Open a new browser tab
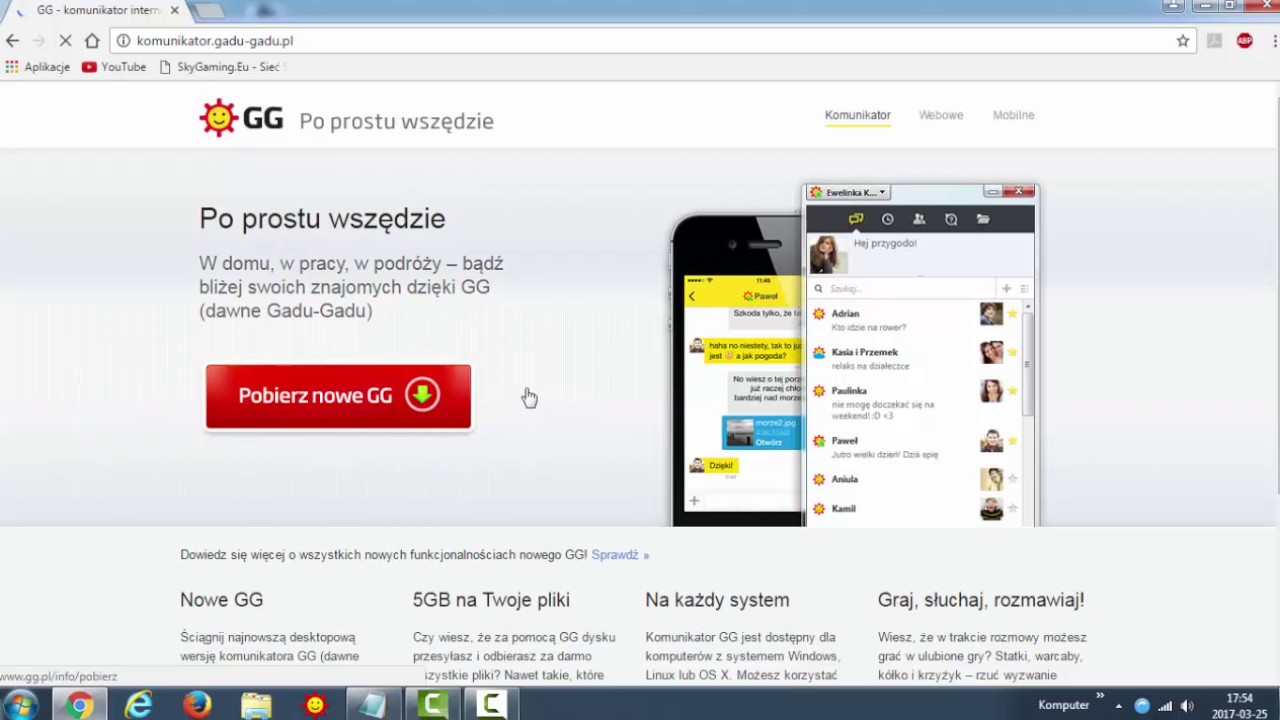This screenshot has height=720, width=1280. [x=208, y=10]
